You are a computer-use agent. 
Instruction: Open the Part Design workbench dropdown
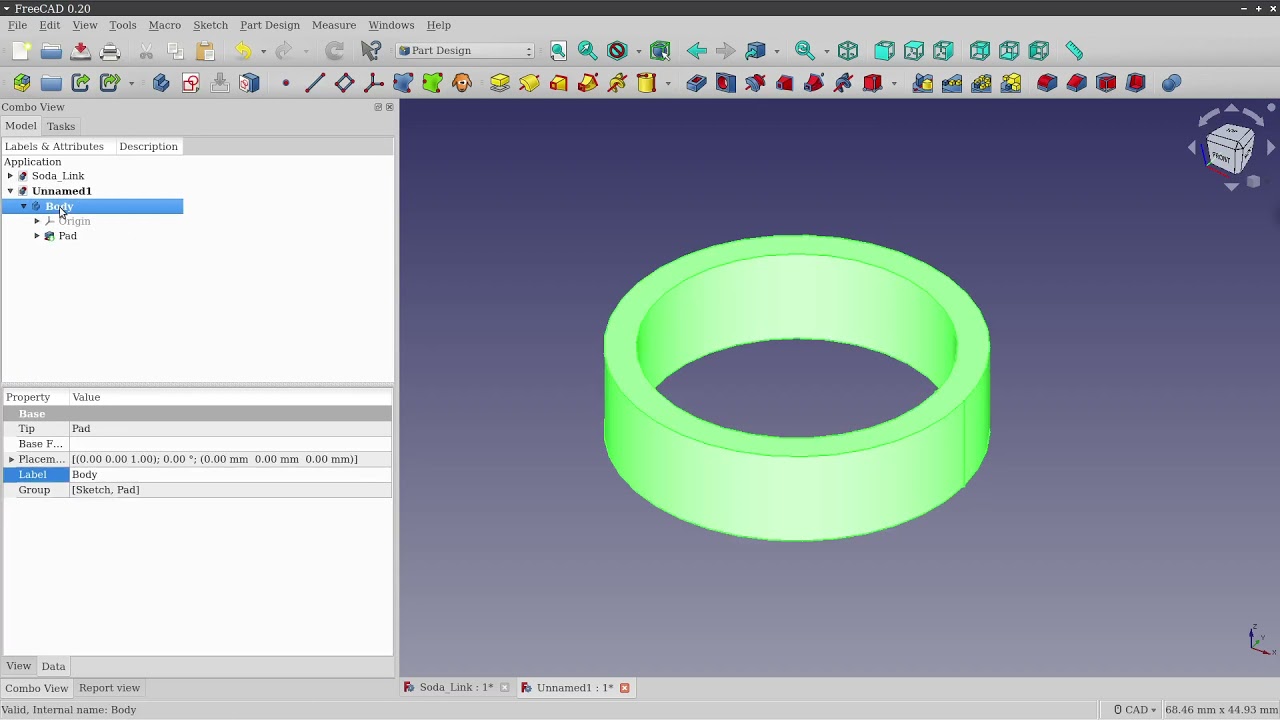[x=467, y=51]
